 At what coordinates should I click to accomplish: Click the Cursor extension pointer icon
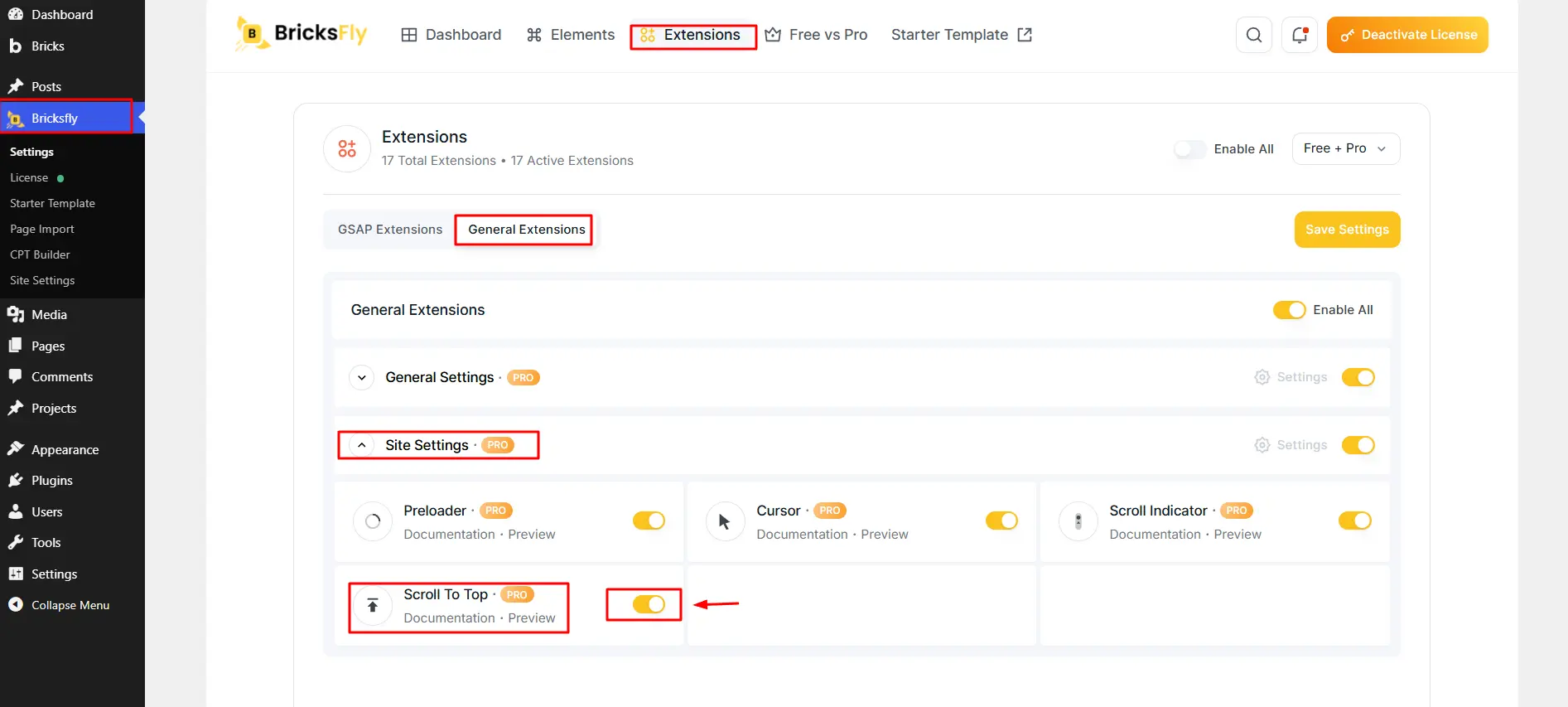click(725, 522)
